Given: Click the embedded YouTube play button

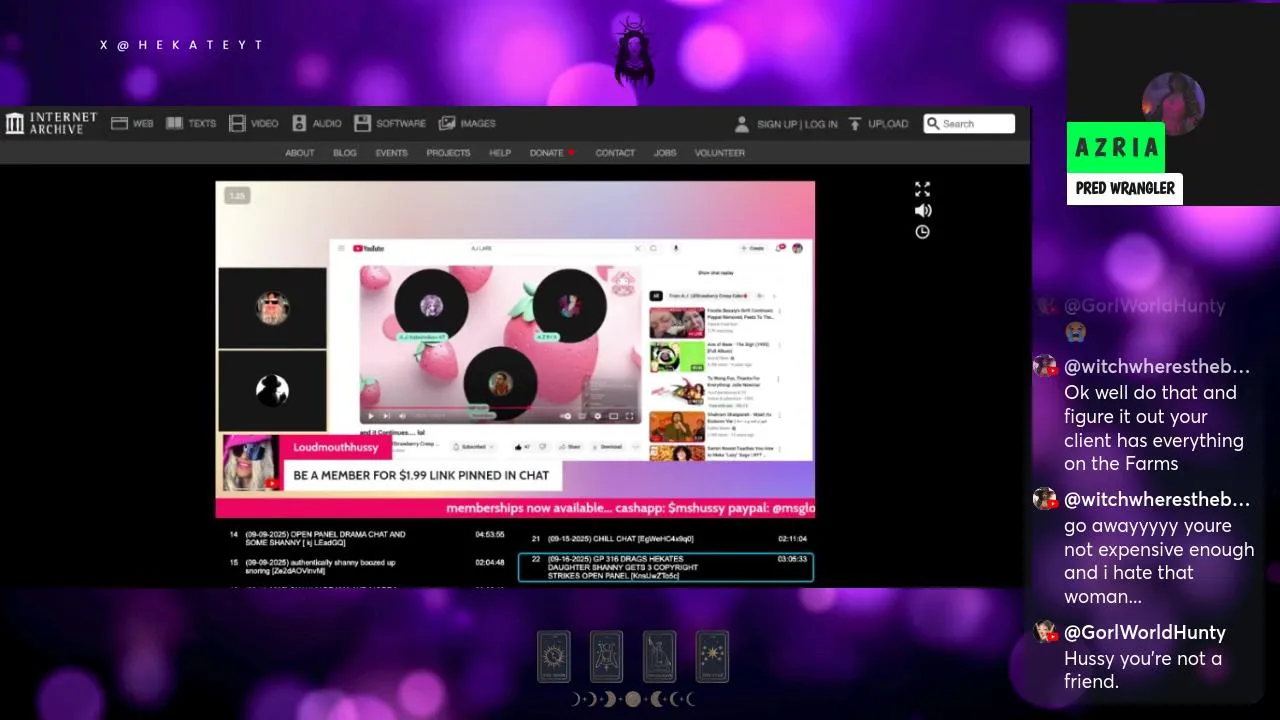Looking at the screenshot, I should [x=371, y=416].
